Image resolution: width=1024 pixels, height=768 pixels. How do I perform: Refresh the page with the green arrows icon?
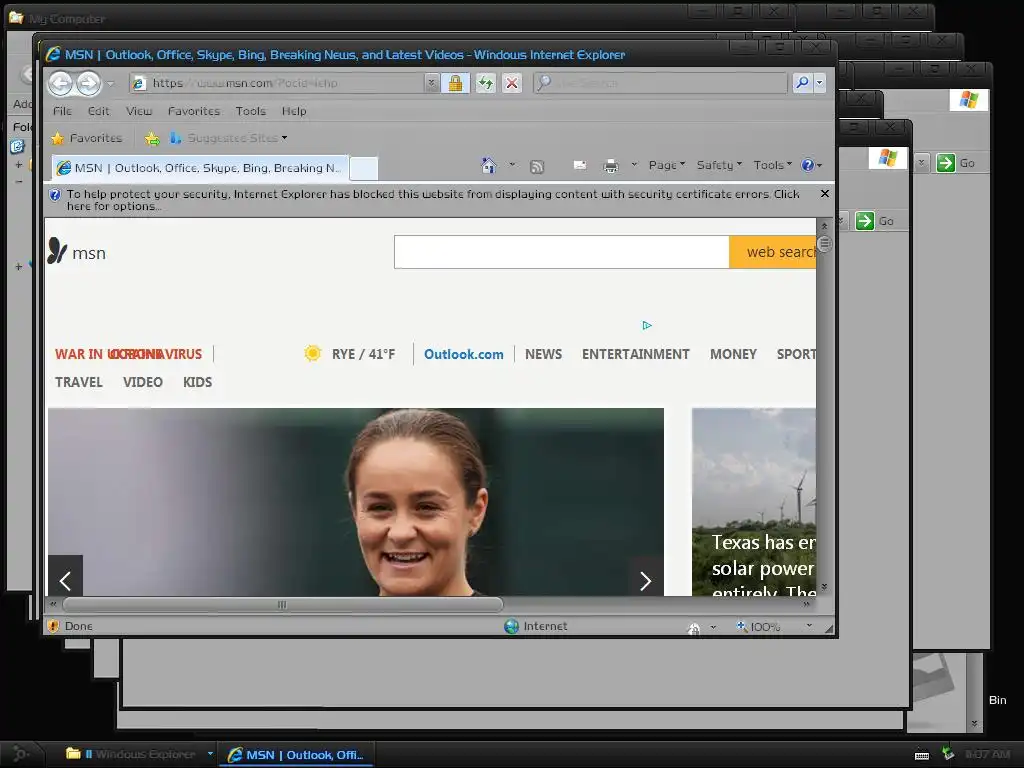(x=485, y=83)
